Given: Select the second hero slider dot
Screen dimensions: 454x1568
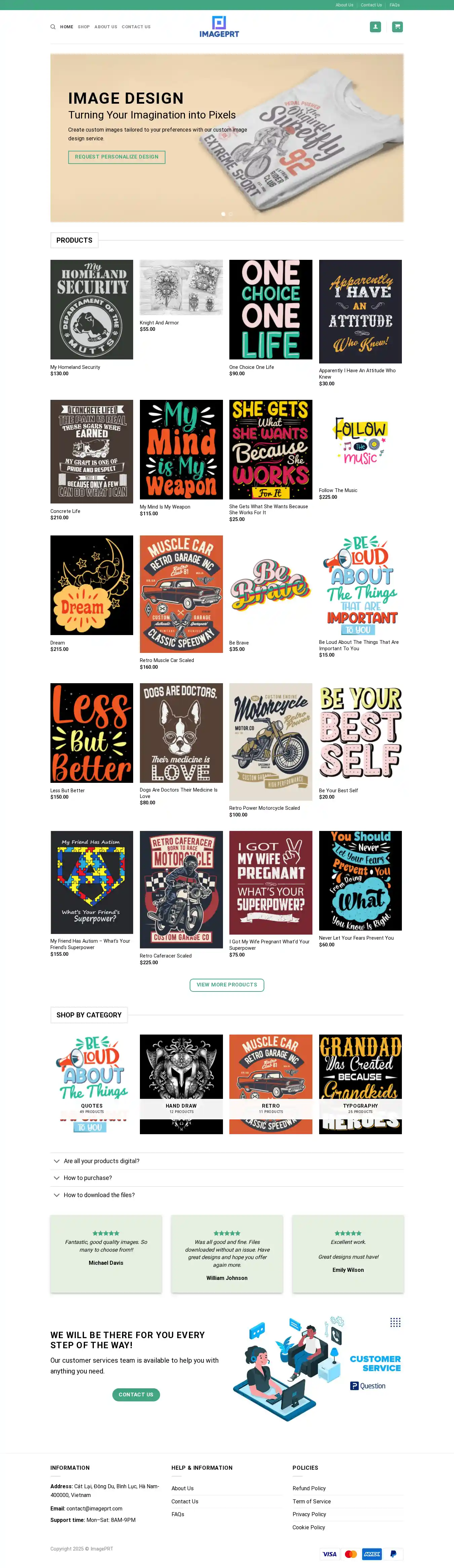Looking at the screenshot, I should (231, 214).
